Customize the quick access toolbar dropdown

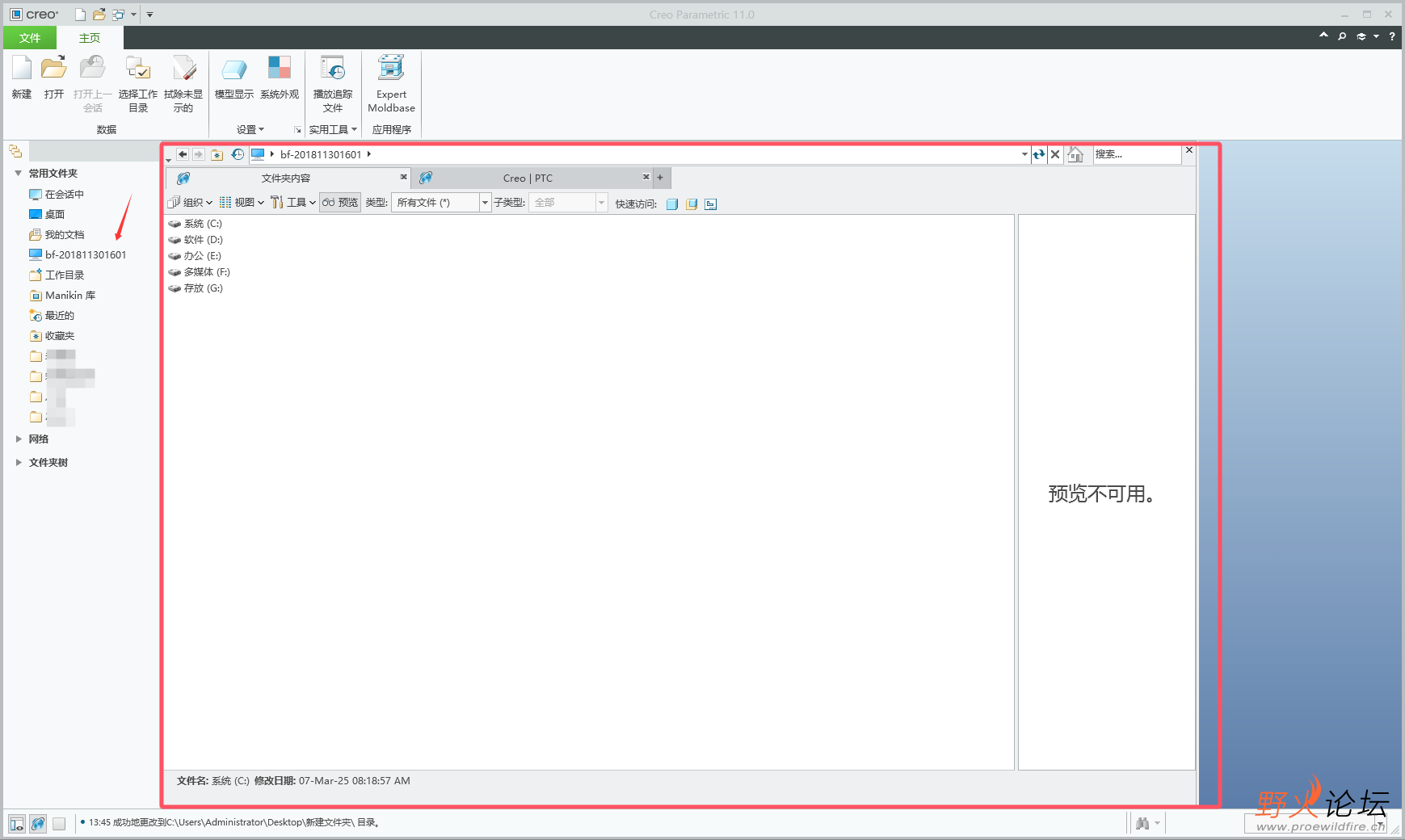(x=149, y=15)
